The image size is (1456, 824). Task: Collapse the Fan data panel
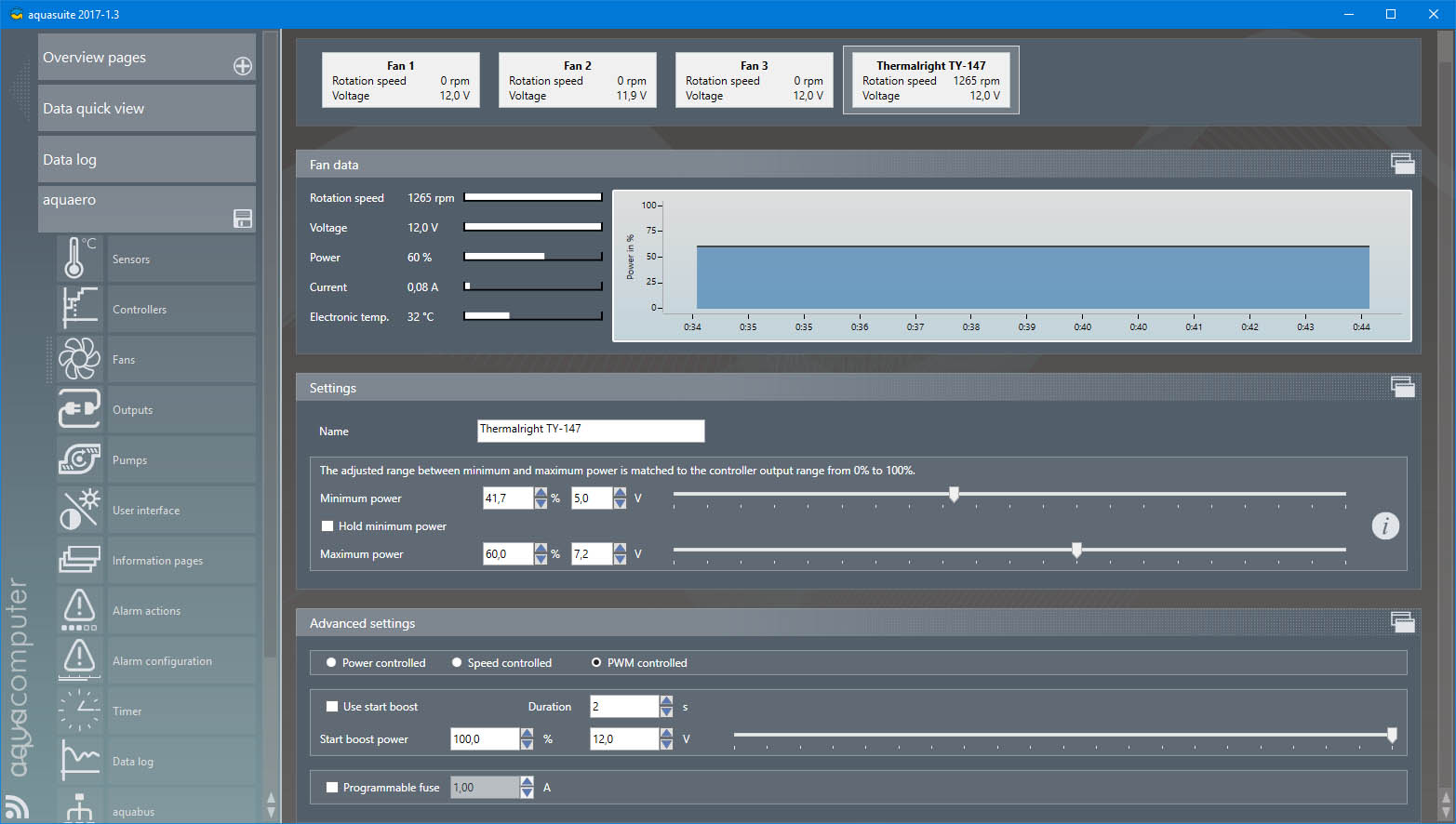tap(1402, 165)
